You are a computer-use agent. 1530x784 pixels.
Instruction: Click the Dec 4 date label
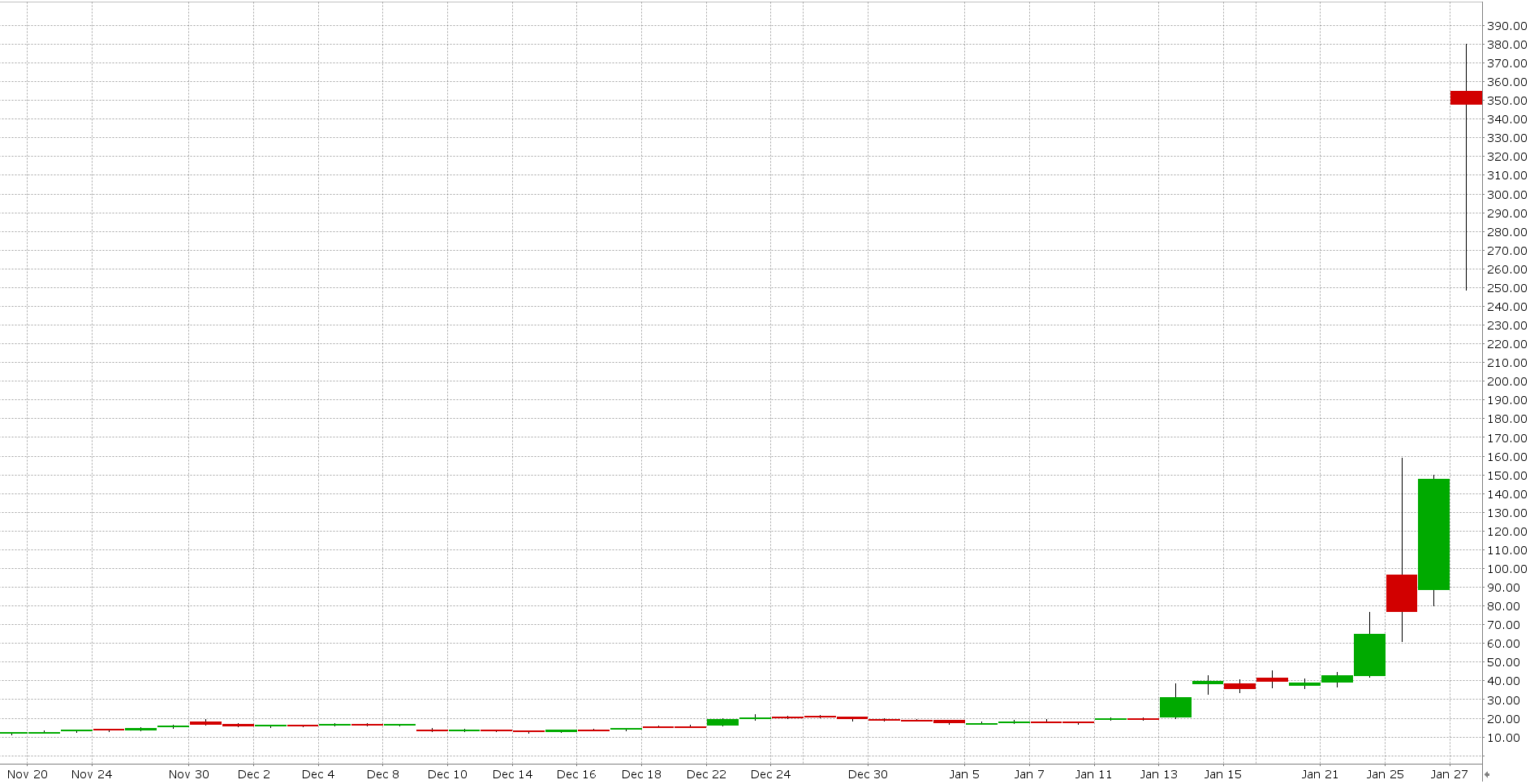point(318,774)
